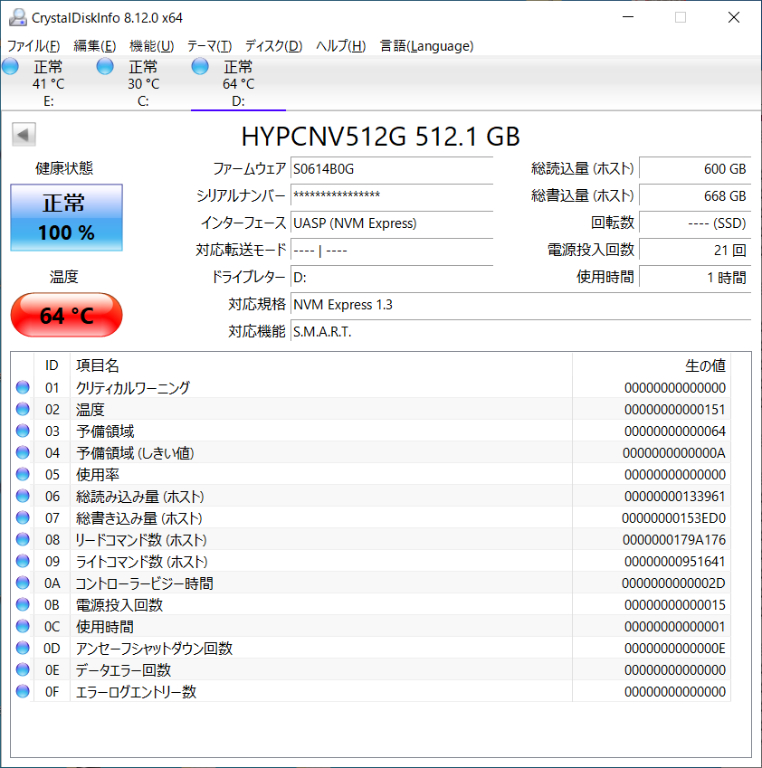Screen dimensions: 762x768
Task: Click the status dot for エラーログエントリー数
Action: [x=23, y=691]
